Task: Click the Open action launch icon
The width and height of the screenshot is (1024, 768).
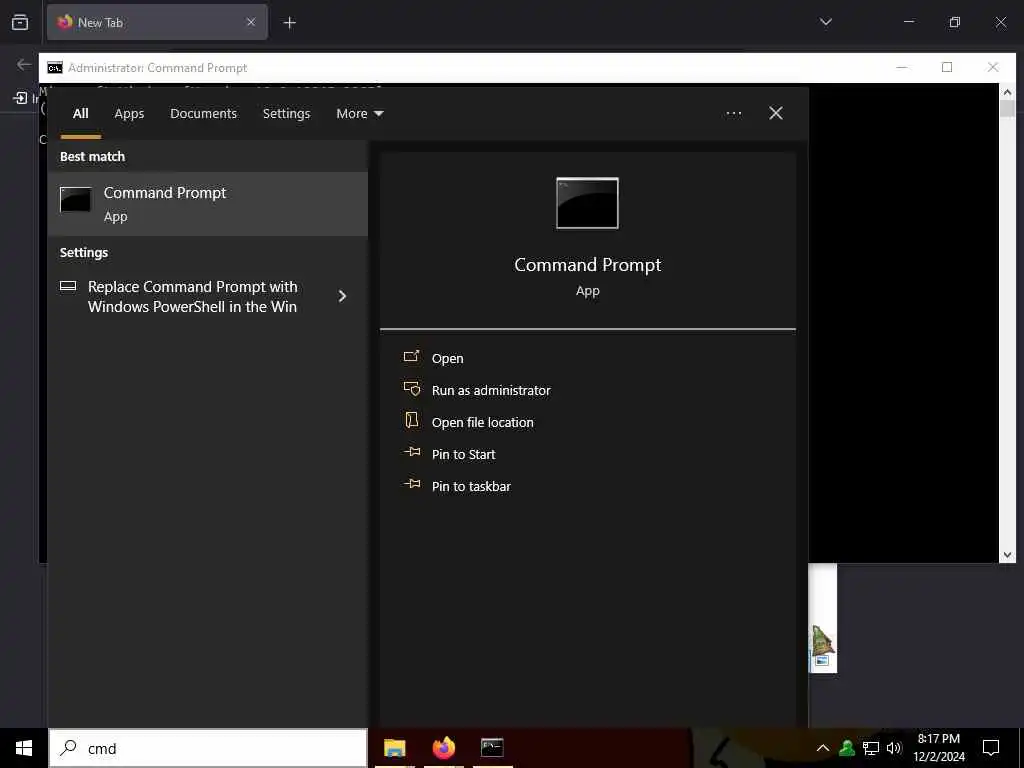Action: point(411,356)
